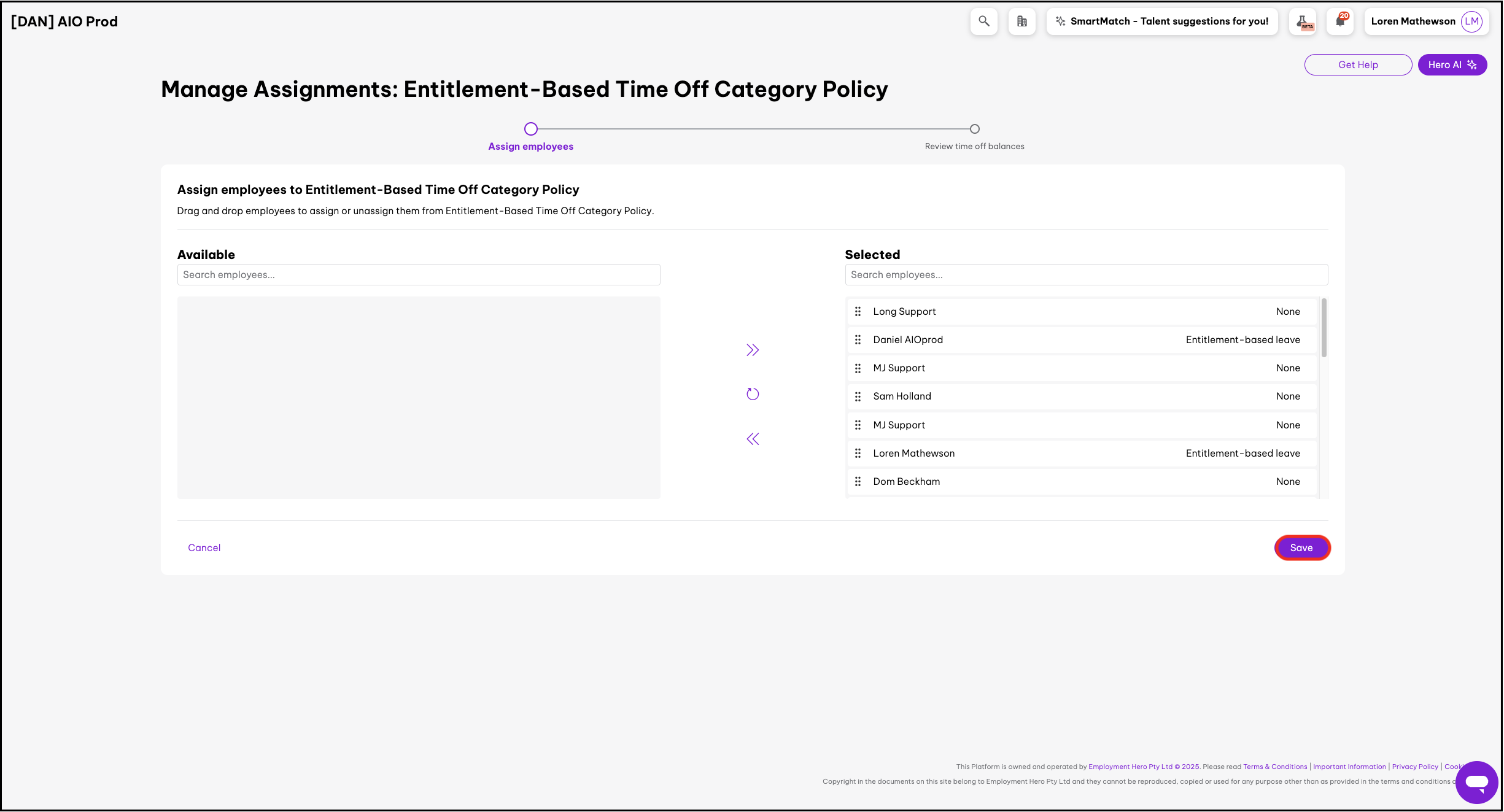Open Loren Mathewson user menu
The height and width of the screenshot is (812, 1504).
1425,21
